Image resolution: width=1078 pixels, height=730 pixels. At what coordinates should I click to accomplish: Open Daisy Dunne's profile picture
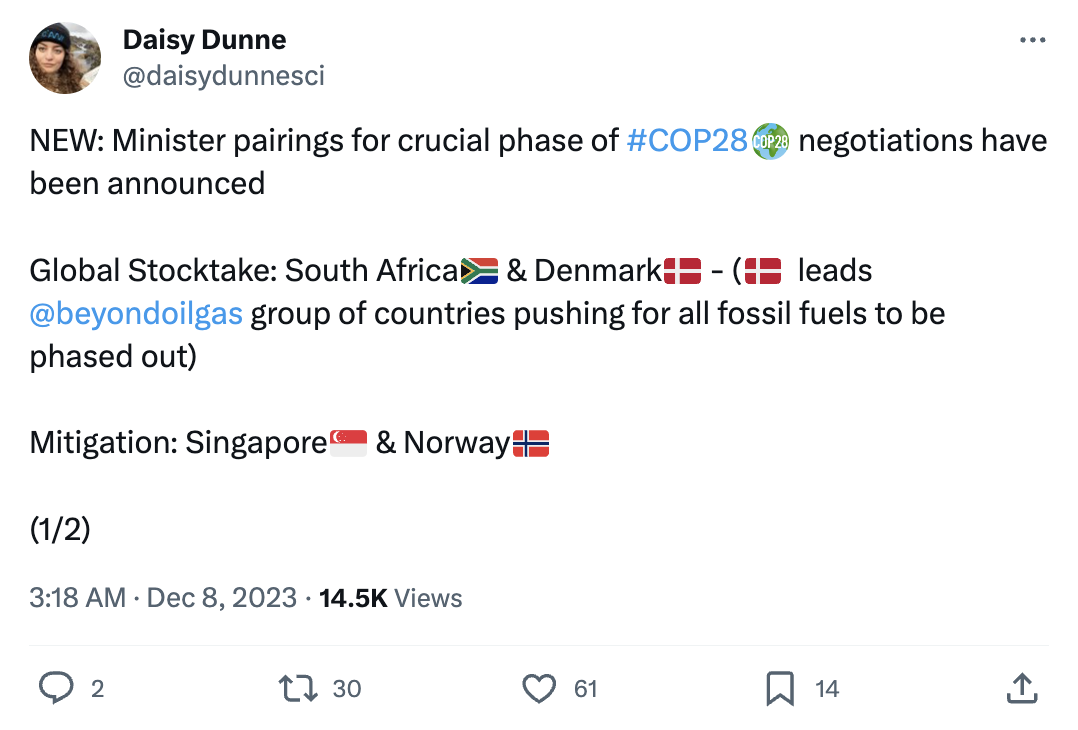tap(65, 57)
